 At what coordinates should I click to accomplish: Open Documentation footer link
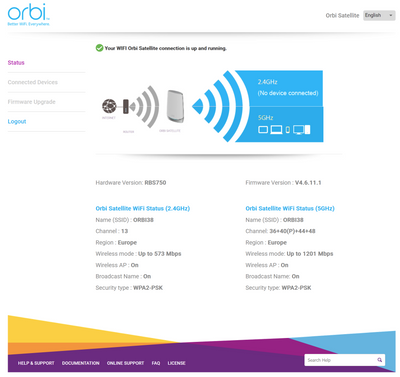[81, 363]
